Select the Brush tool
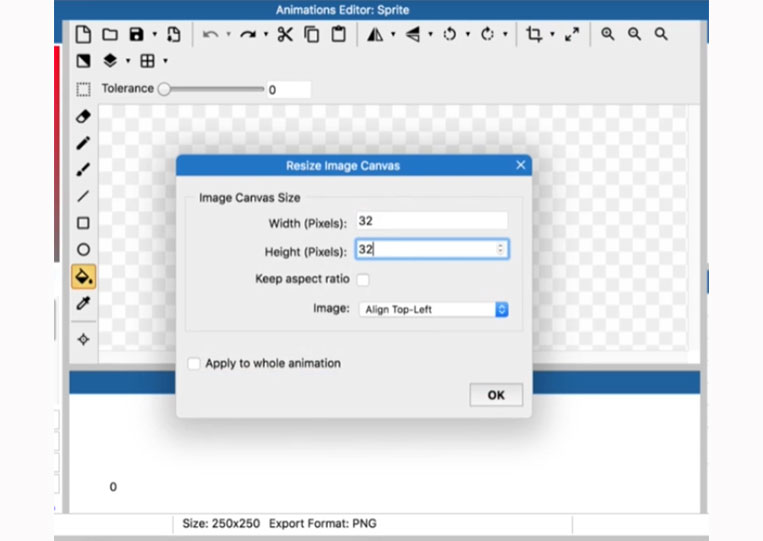763x541 pixels. 83,170
